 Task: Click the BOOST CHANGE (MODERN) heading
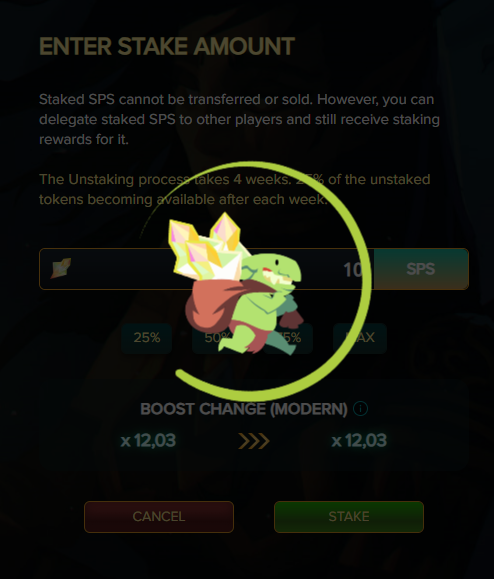(244, 409)
